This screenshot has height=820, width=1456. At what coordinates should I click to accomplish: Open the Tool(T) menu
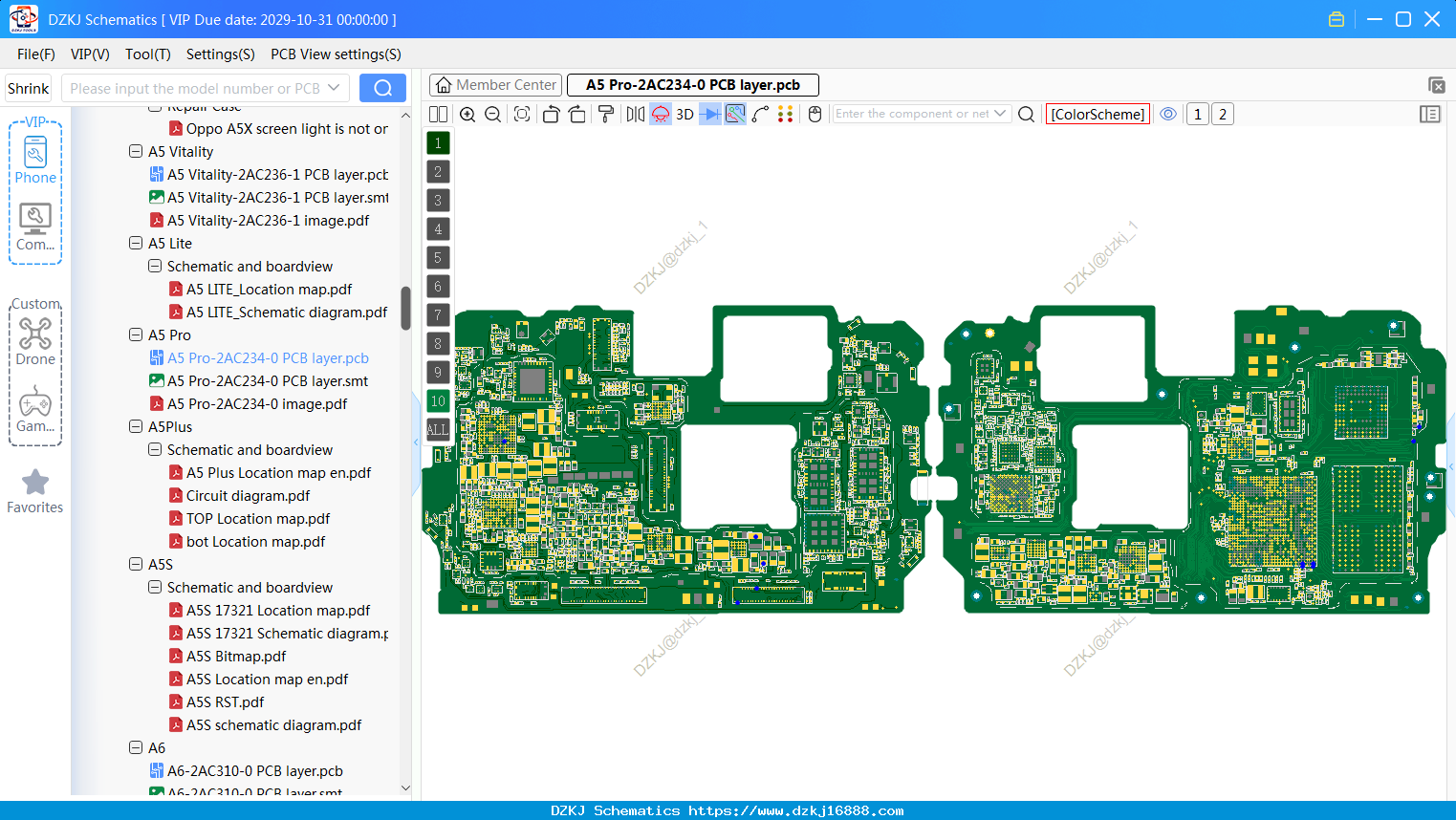(x=148, y=54)
